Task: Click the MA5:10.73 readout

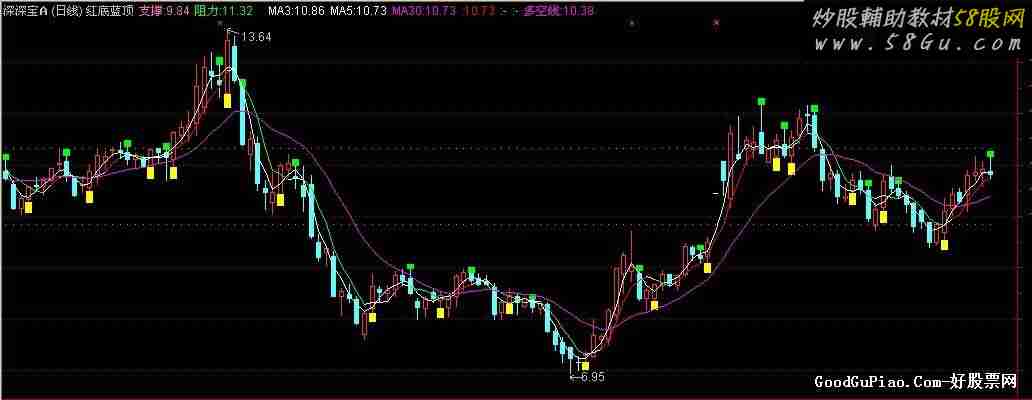Action: click(358, 12)
